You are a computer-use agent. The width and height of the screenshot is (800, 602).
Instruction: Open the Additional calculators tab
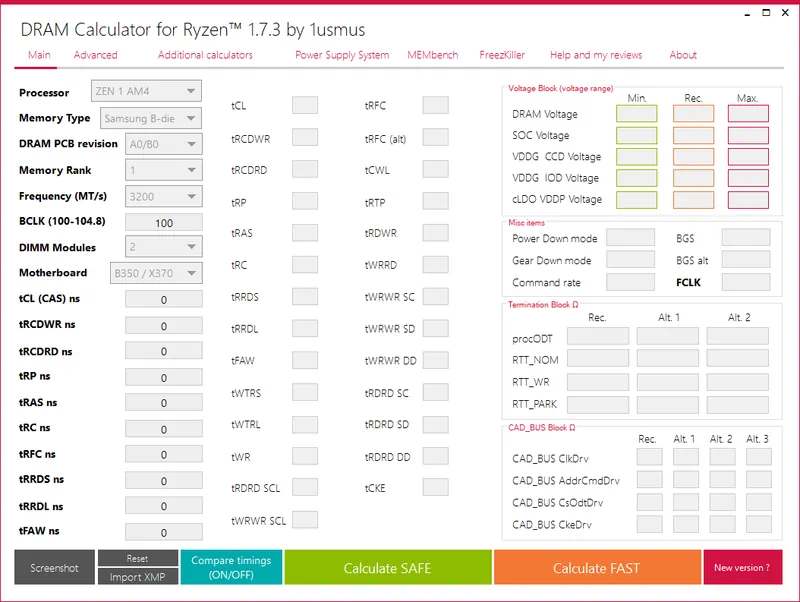pyautogui.click(x=205, y=55)
